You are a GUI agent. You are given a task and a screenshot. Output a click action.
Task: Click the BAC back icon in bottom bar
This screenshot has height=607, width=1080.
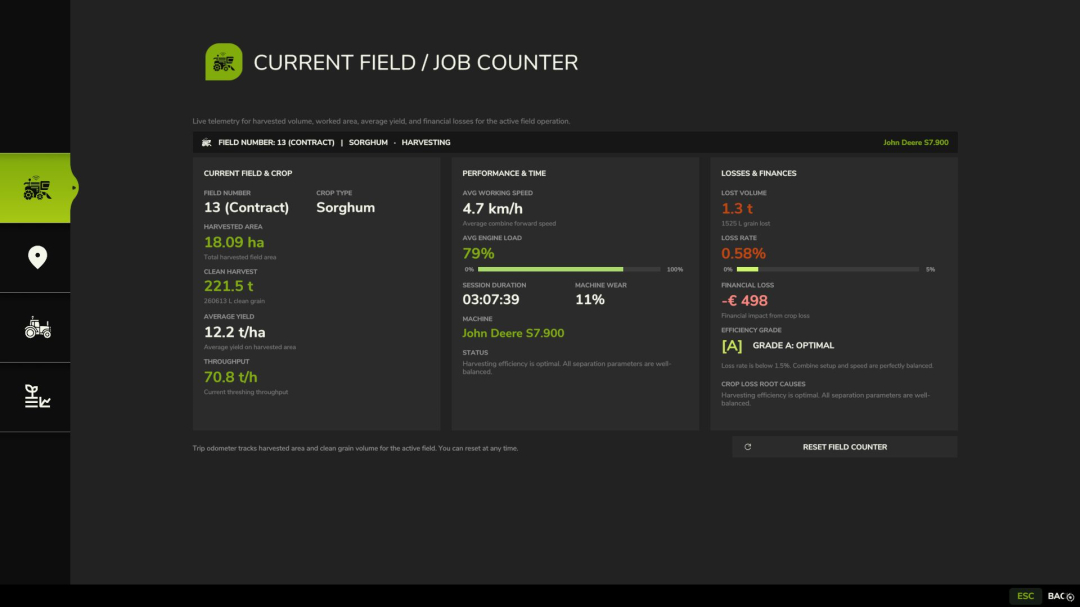pyautogui.click(x=1070, y=597)
